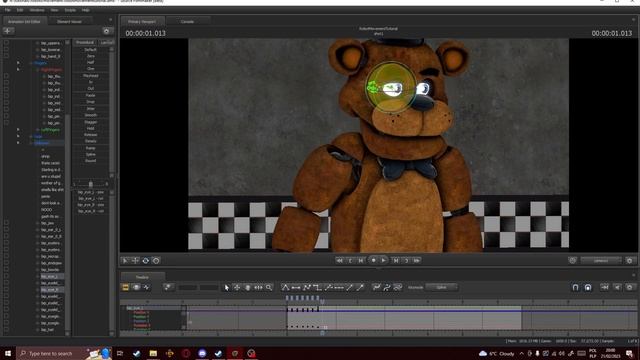640x360 pixels.
Task: Add a new animation set
Action: pos(8,31)
